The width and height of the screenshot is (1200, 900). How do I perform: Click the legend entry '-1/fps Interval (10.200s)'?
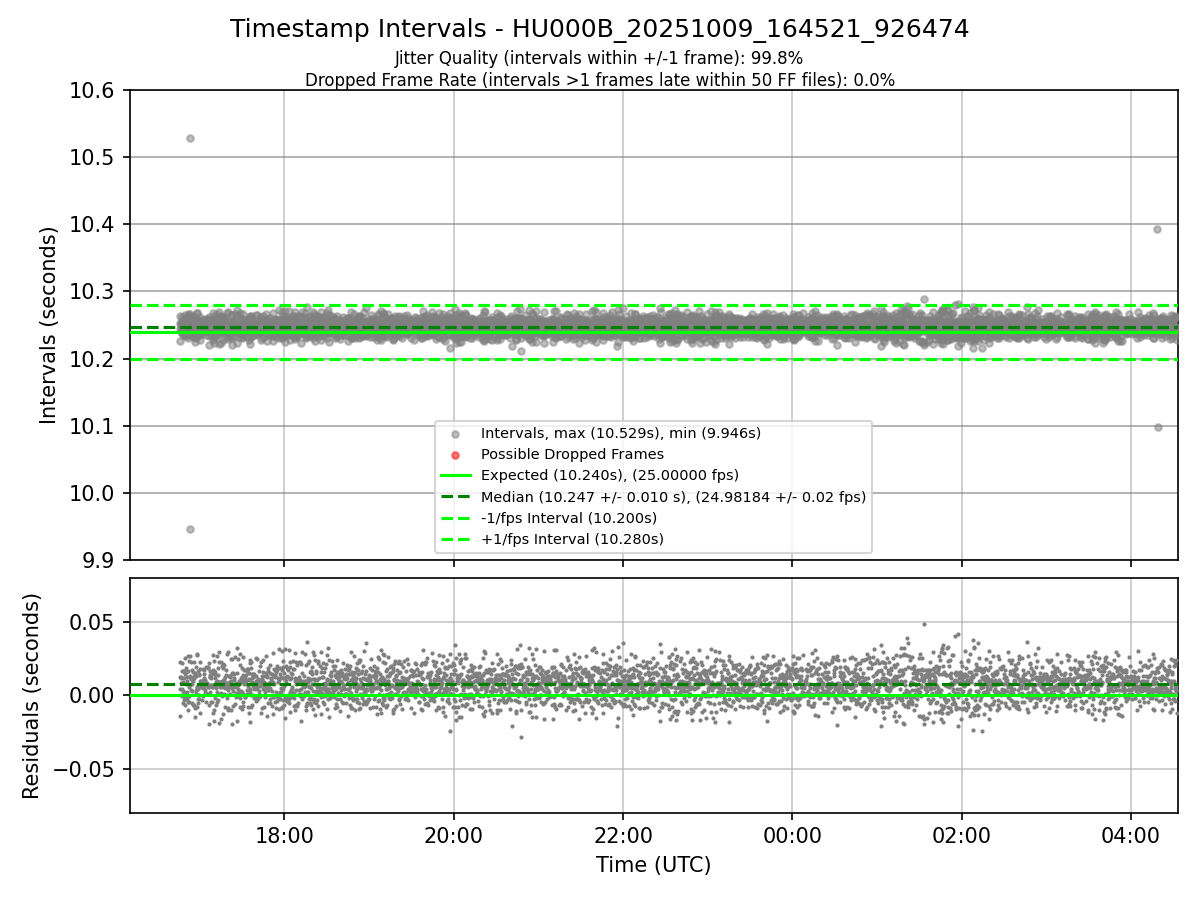point(569,518)
